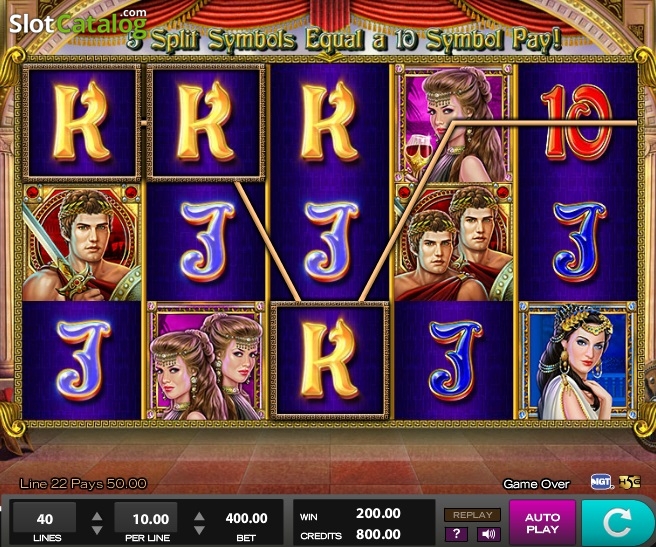The width and height of the screenshot is (656, 547).
Task: Start Auto Play mode
Action: pyautogui.click(x=542, y=523)
